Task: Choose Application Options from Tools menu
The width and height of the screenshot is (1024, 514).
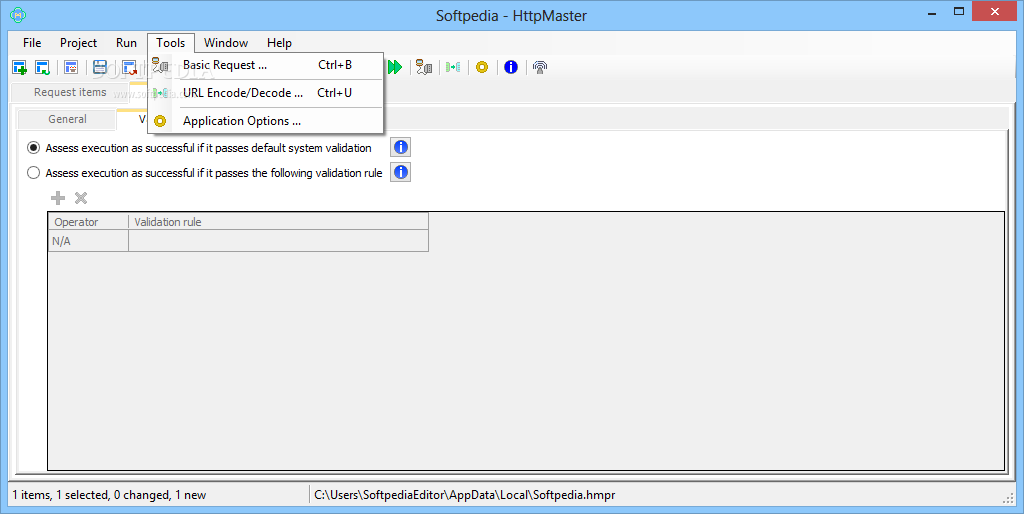Action: 266,121
